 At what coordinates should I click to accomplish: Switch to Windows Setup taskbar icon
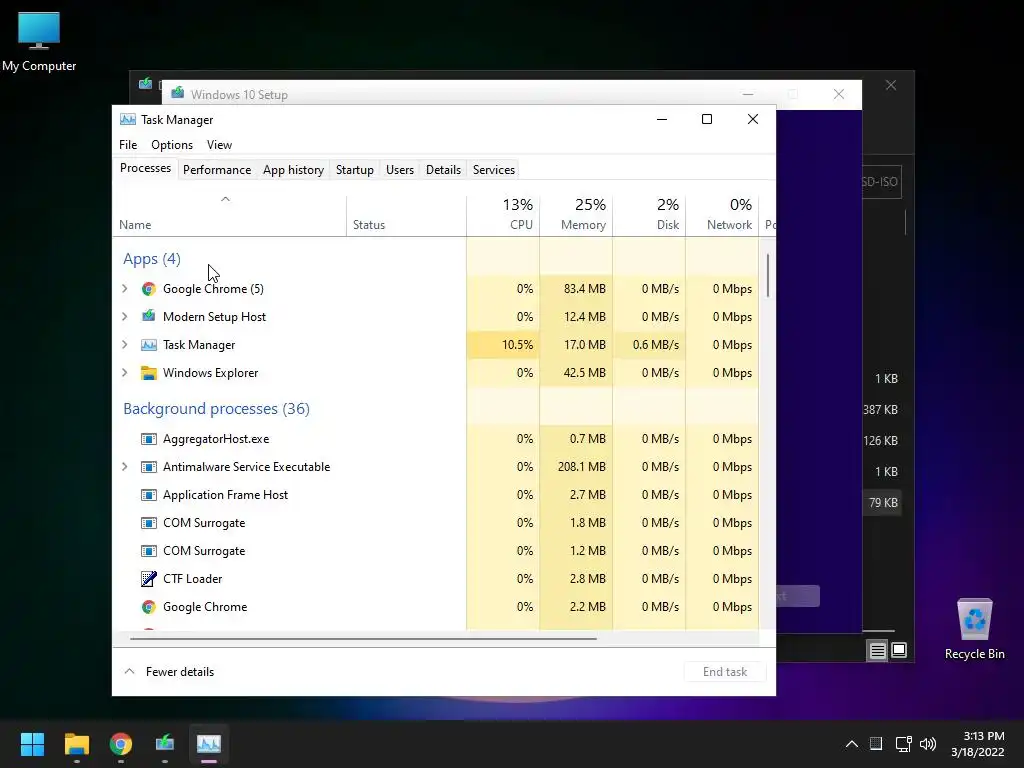165,744
